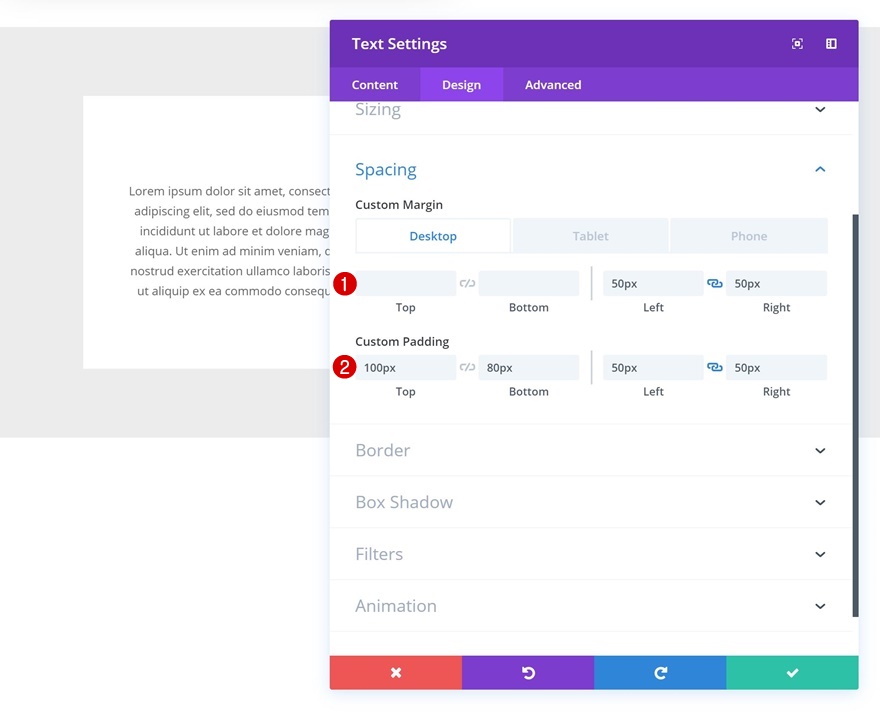Switch Custom Margin settings to Tablet view
Screen dimensions: 880x714
pyautogui.click(x=590, y=235)
